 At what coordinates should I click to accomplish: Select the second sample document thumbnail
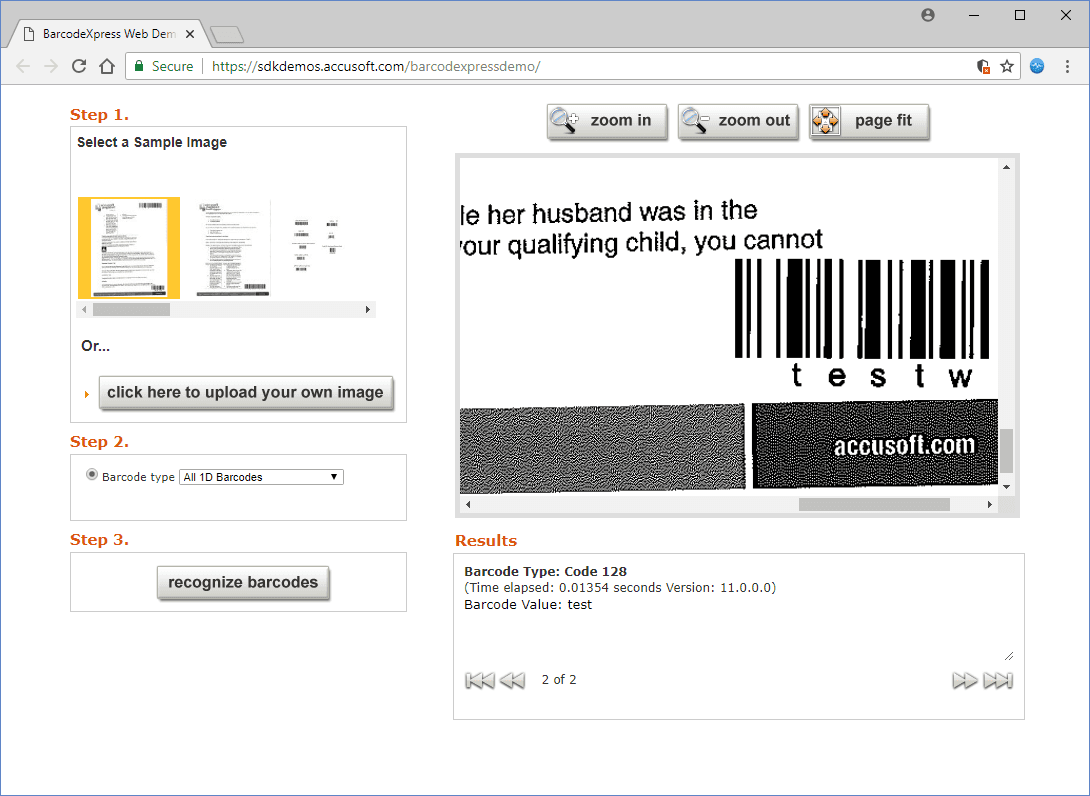pyautogui.click(x=233, y=249)
